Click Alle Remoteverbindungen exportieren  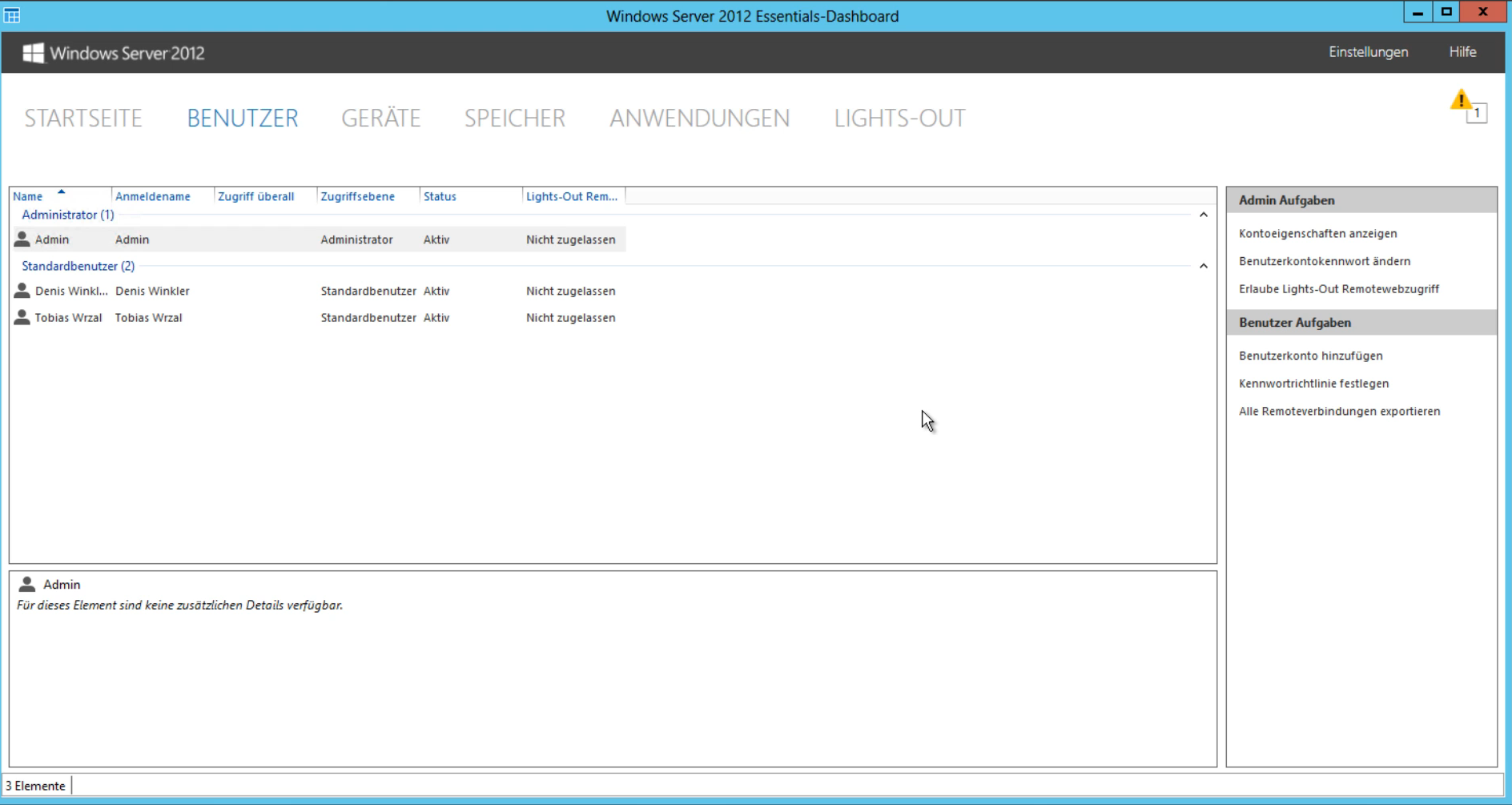pos(1339,412)
